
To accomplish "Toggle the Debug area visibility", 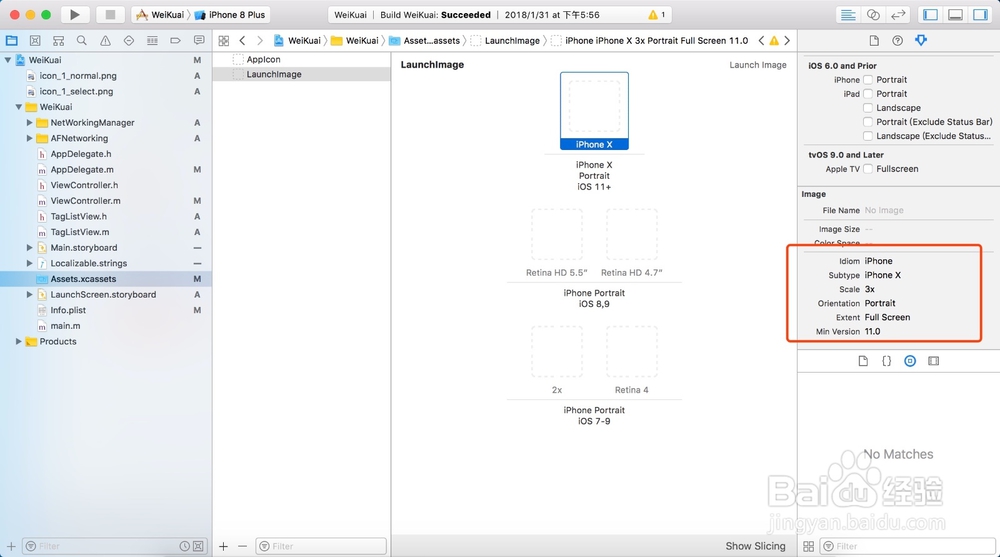I will click(x=955, y=15).
